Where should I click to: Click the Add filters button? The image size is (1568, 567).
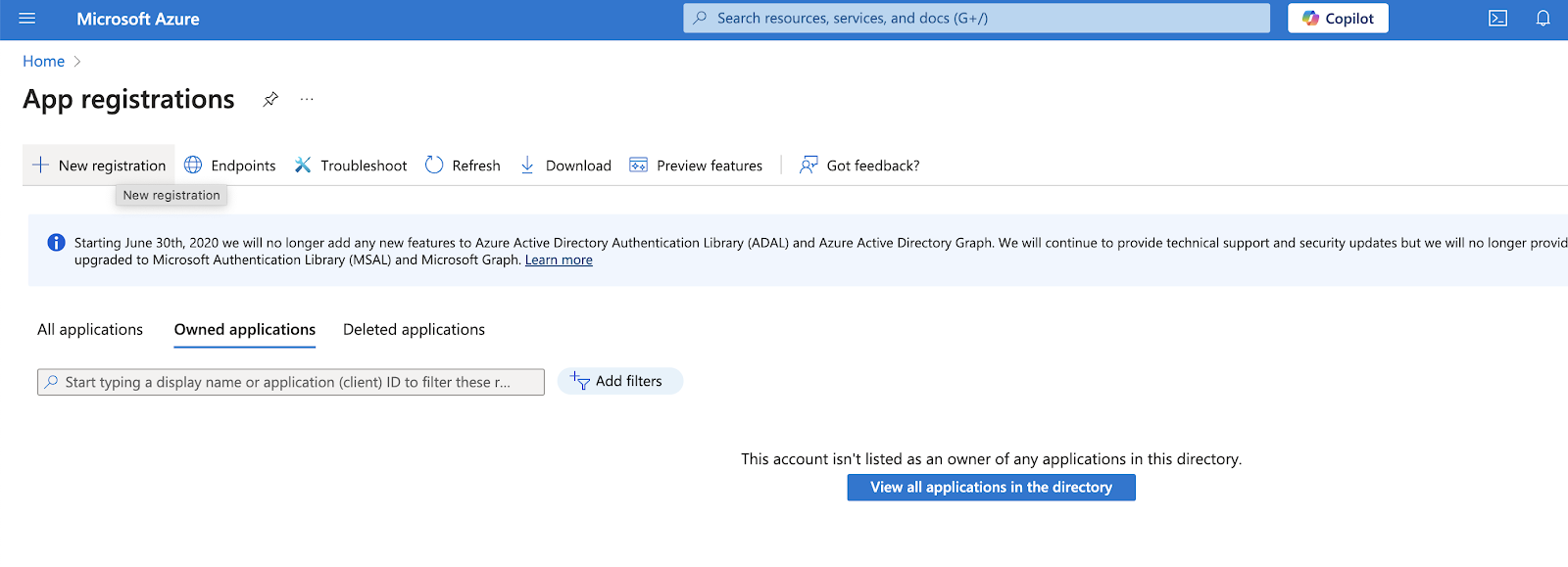(x=620, y=381)
